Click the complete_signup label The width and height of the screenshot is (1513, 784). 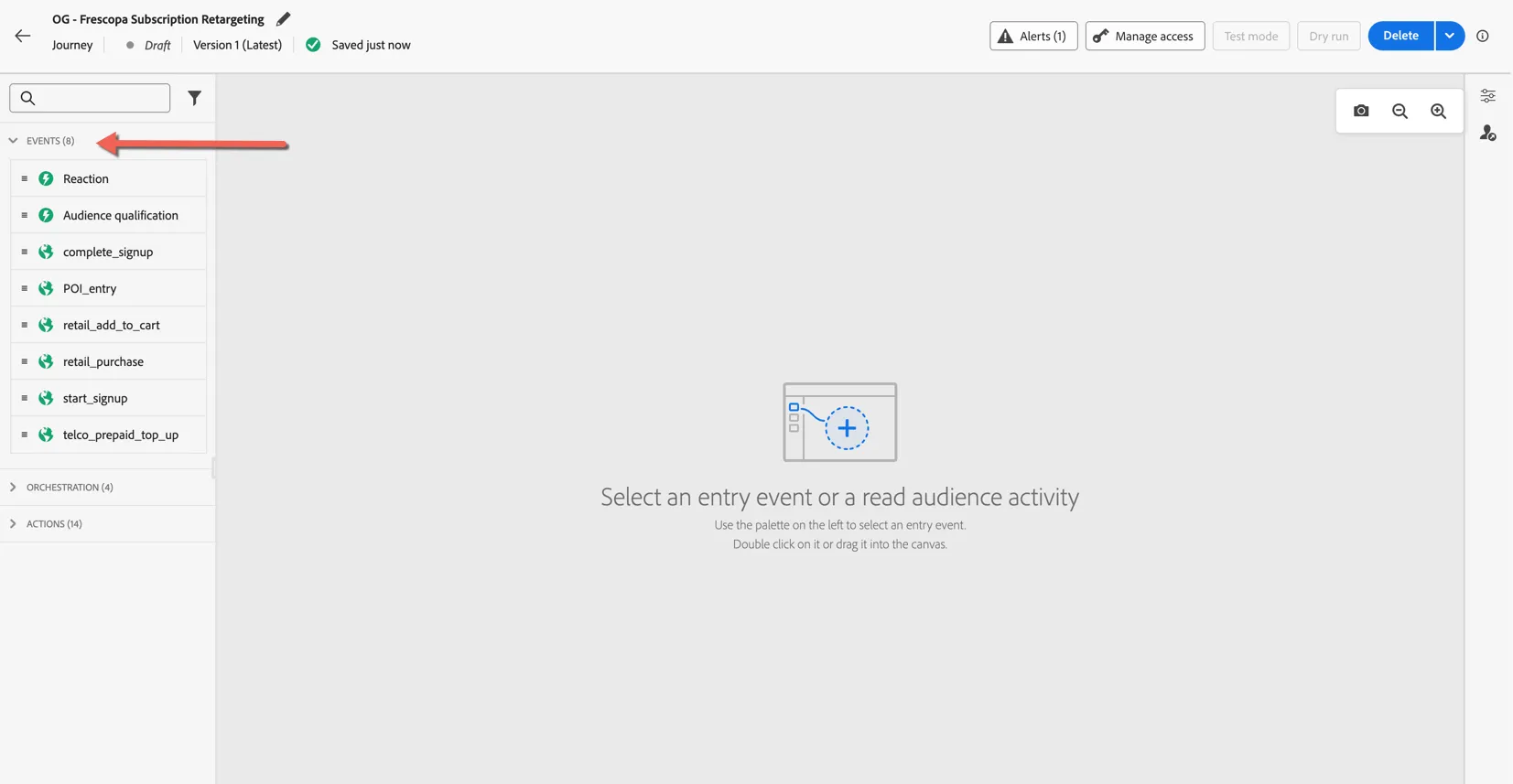tap(108, 252)
